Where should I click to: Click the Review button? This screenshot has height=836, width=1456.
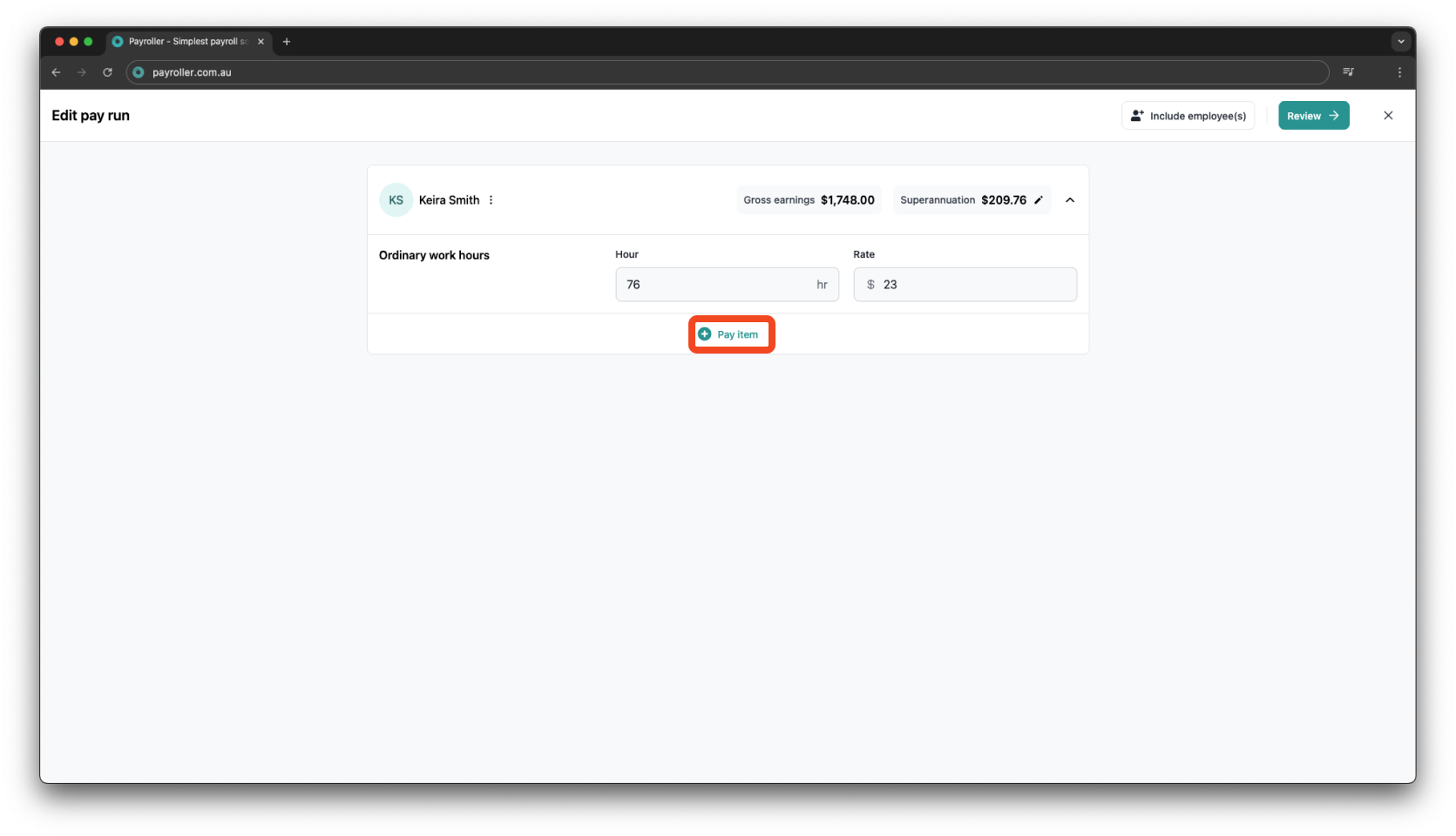(x=1313, y=115)
